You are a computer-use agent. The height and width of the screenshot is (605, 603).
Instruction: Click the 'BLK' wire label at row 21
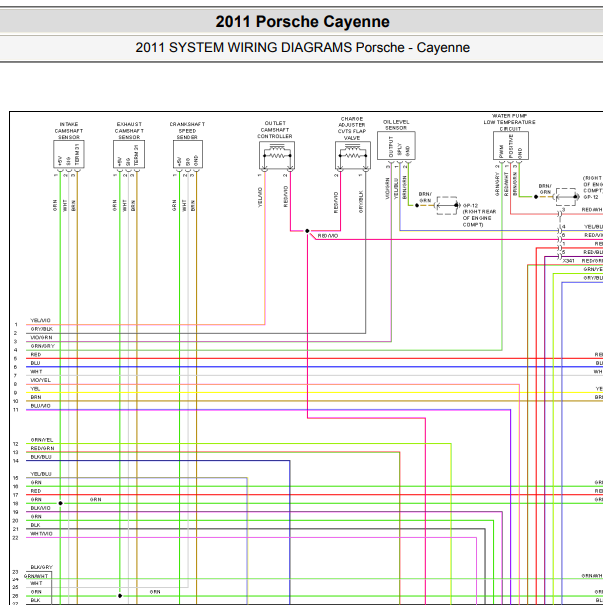pyautogui.click(x=35, y=525)
